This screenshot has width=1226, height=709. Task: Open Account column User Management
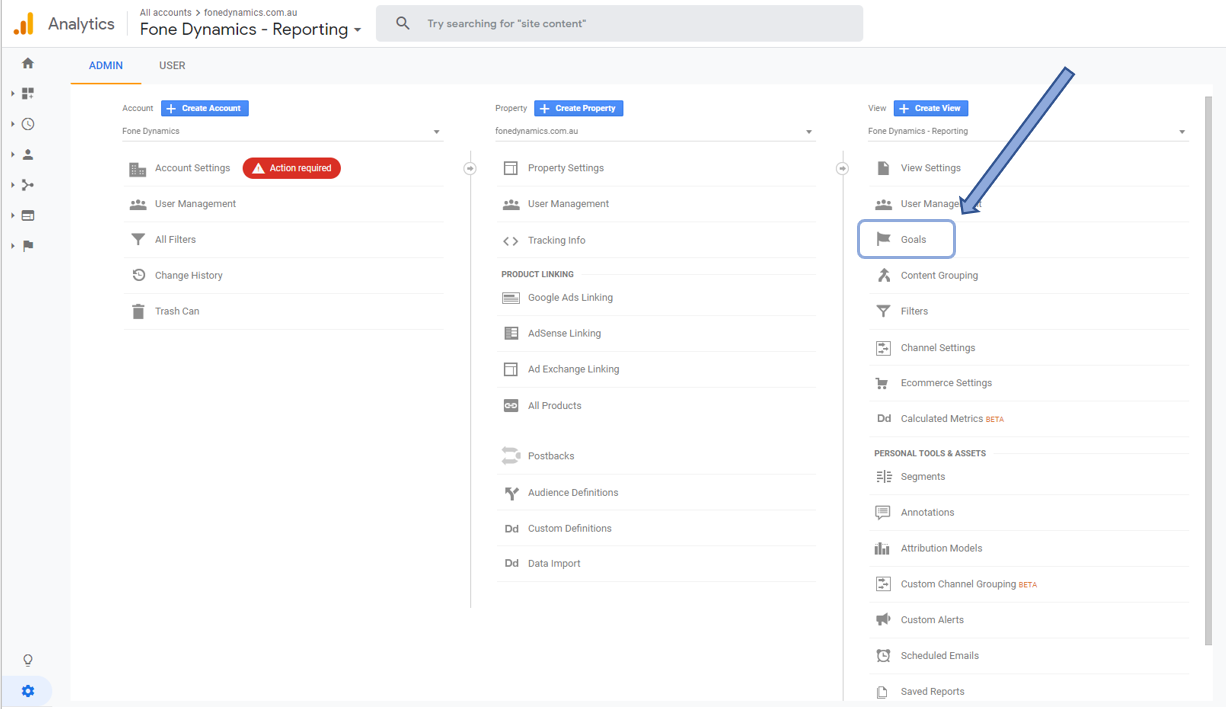coord(195,204)
